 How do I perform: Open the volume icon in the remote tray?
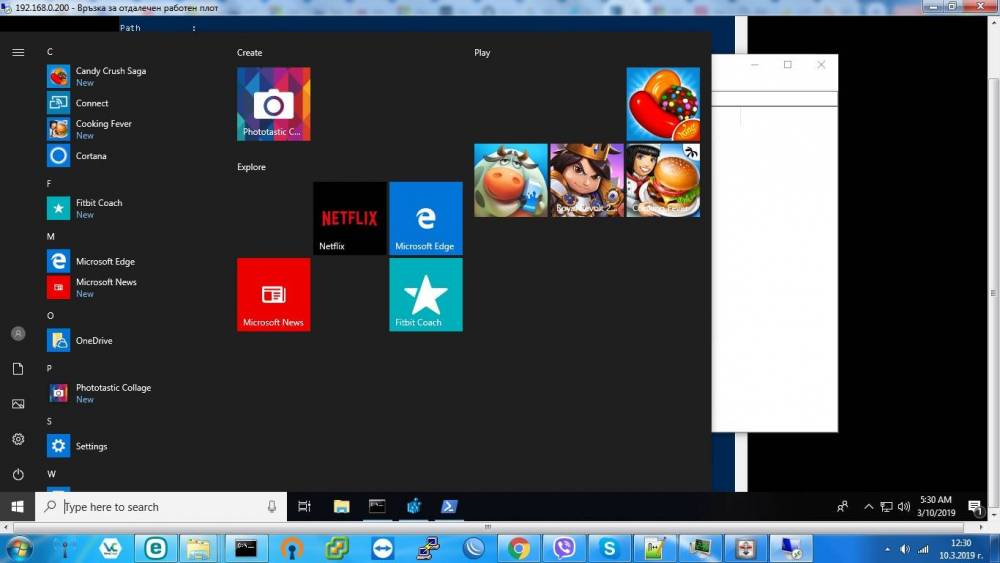904,507
